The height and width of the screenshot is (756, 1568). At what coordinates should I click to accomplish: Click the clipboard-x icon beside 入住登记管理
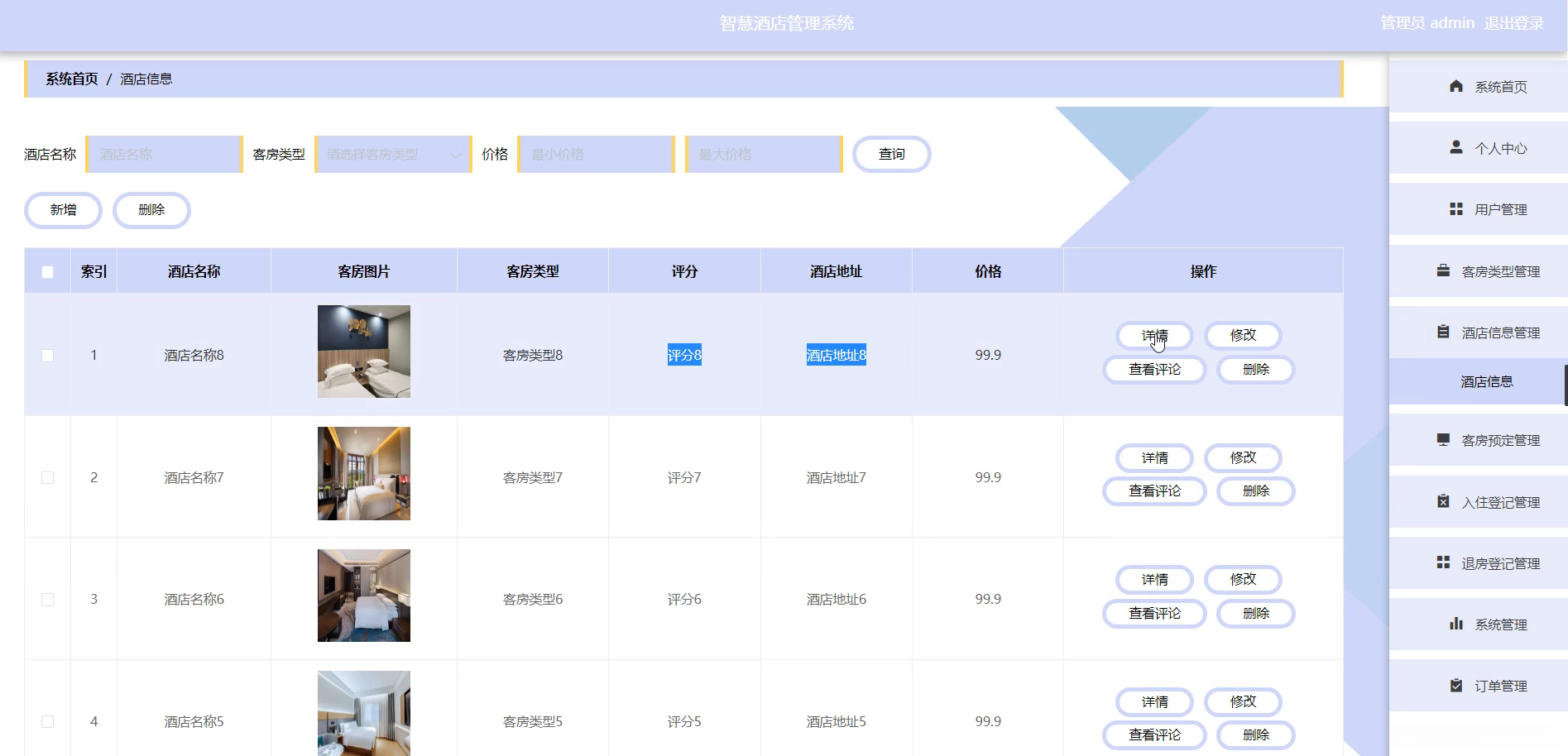pyautogui.click(x=1443, y=501)
